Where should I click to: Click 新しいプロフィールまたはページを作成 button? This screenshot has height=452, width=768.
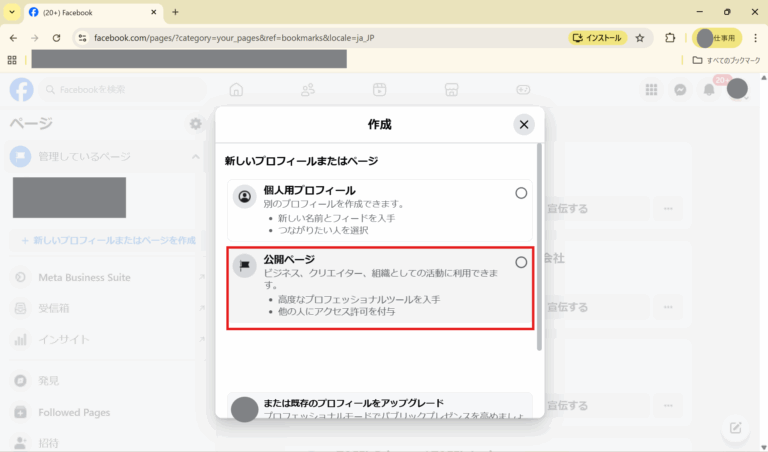[108, 240]
